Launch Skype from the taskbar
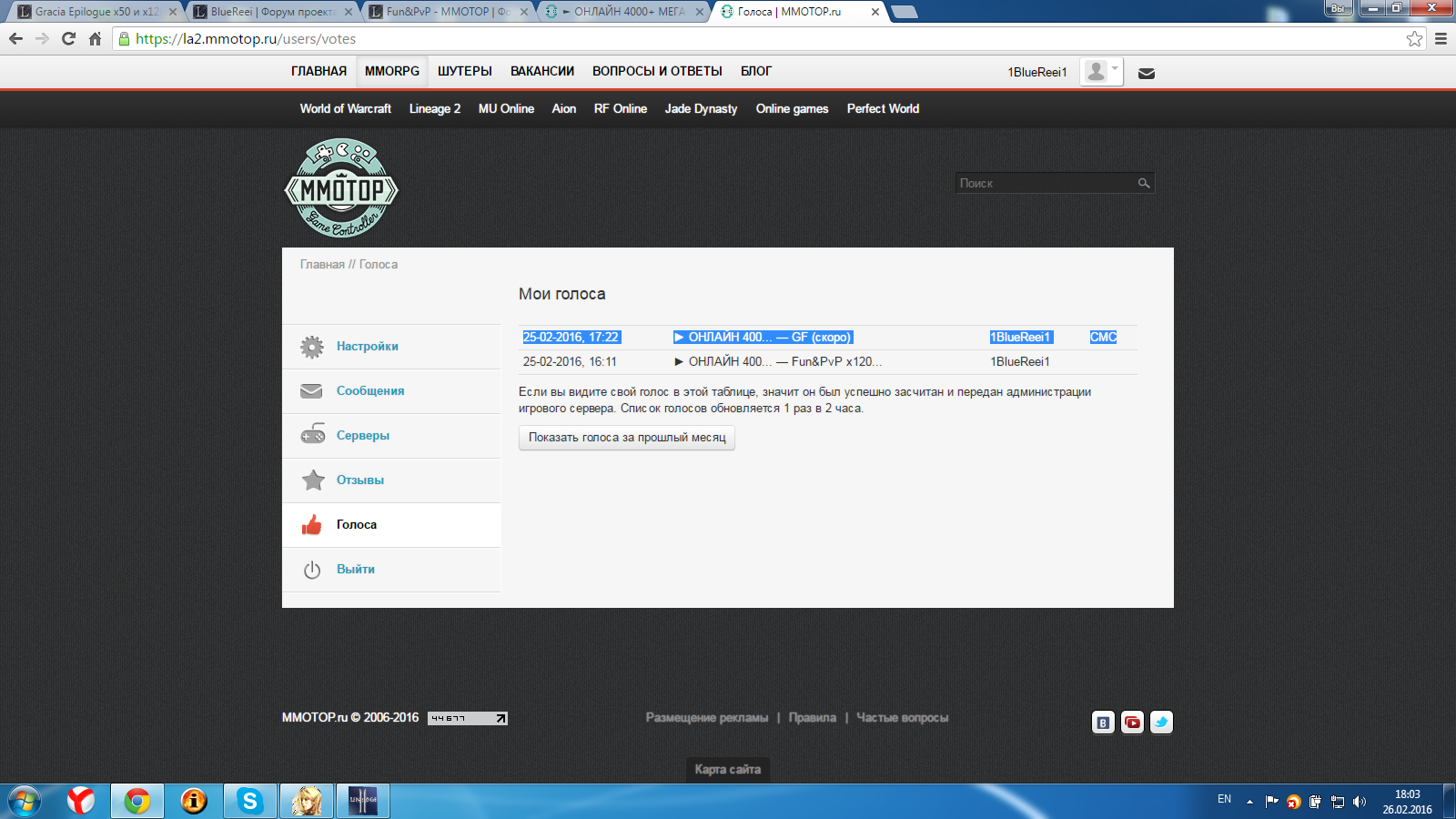Screen dimensions: 1456x819 click(249, 801)
